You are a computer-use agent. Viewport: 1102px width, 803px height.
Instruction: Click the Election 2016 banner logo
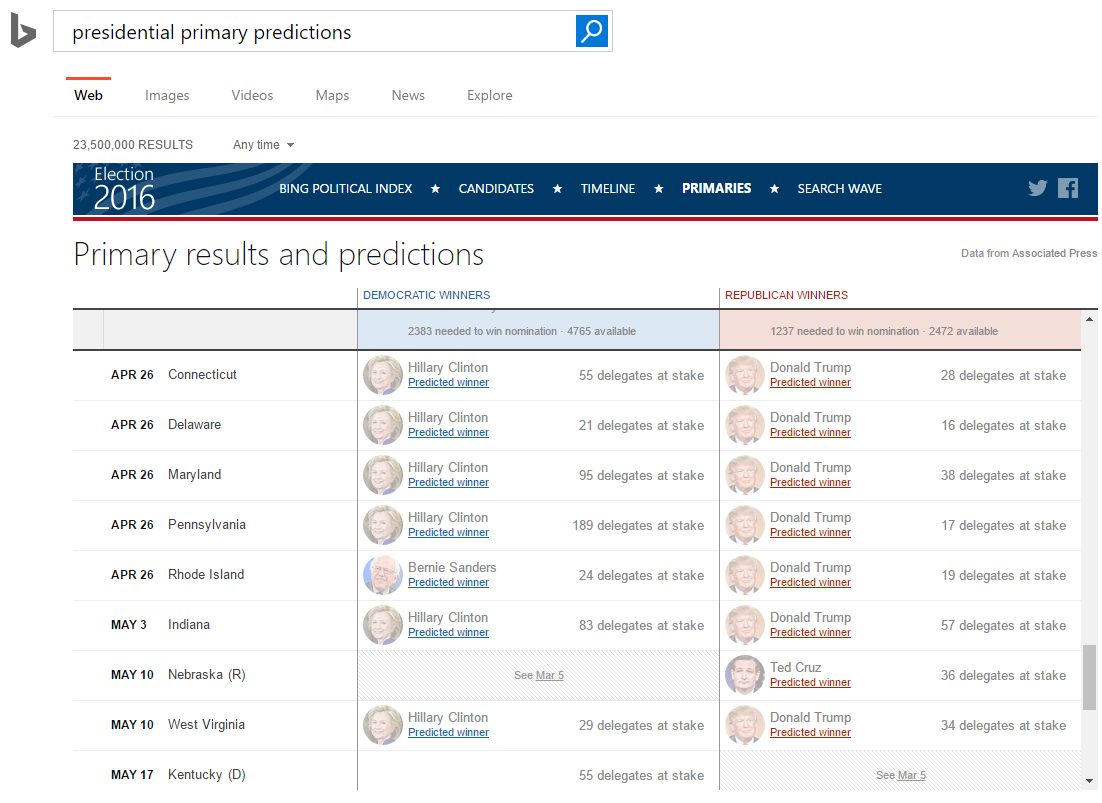[x=125, y=188]
